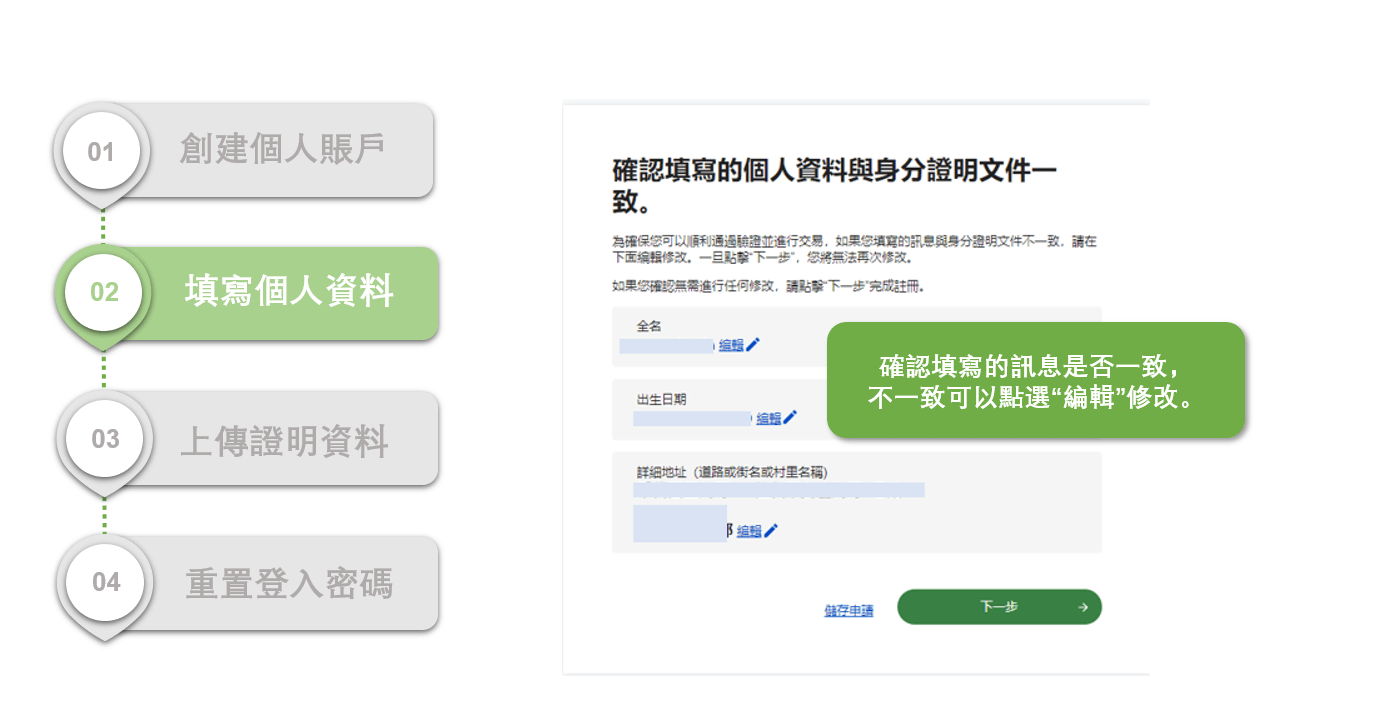Click the 編輯 link next to 出生日期
Image resolution: width=1389 pixels, height=703 pixels.
coord(770,417)
